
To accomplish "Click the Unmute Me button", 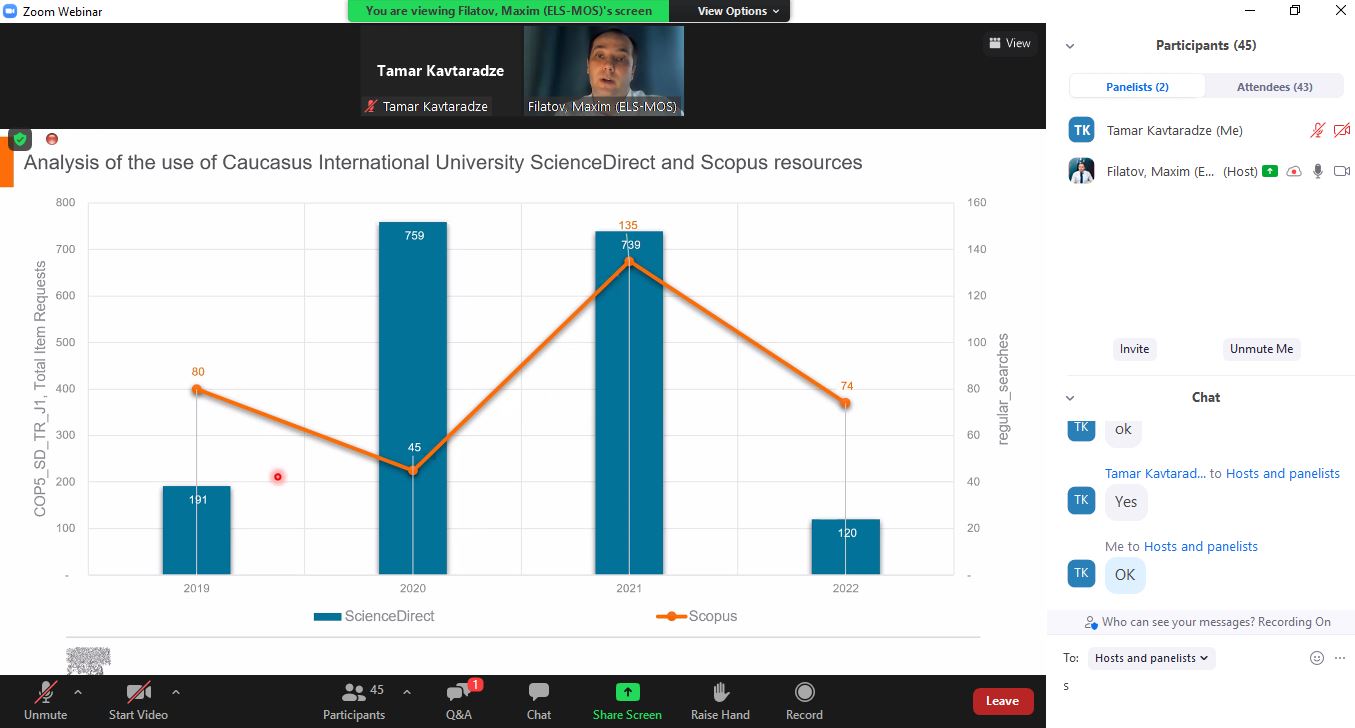I will click(x=1261, y=349).
